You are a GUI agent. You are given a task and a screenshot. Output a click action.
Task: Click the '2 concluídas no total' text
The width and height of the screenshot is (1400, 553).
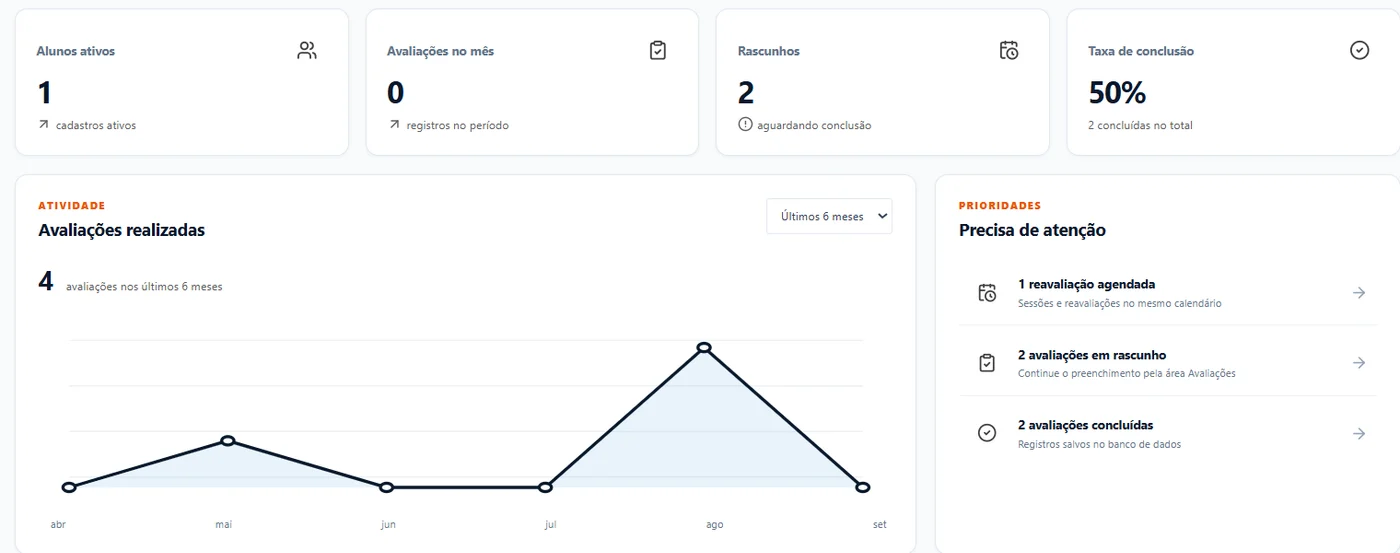point(1140,125)
